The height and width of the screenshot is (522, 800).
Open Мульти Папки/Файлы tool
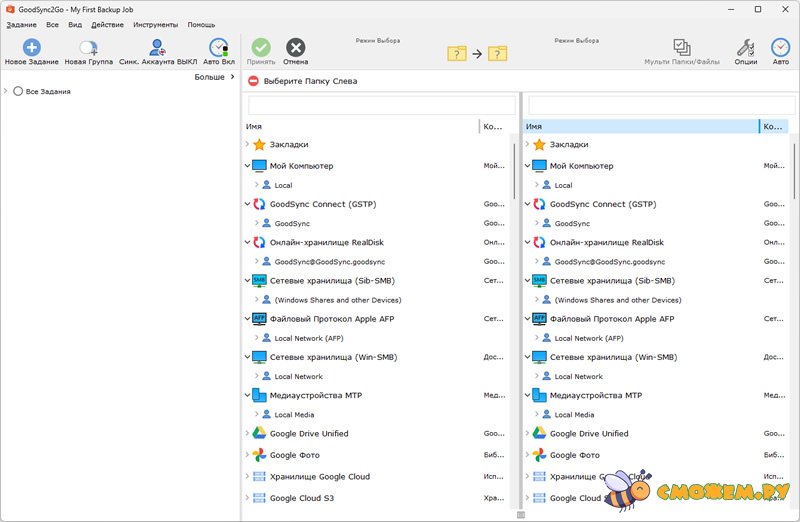[681, 47]
